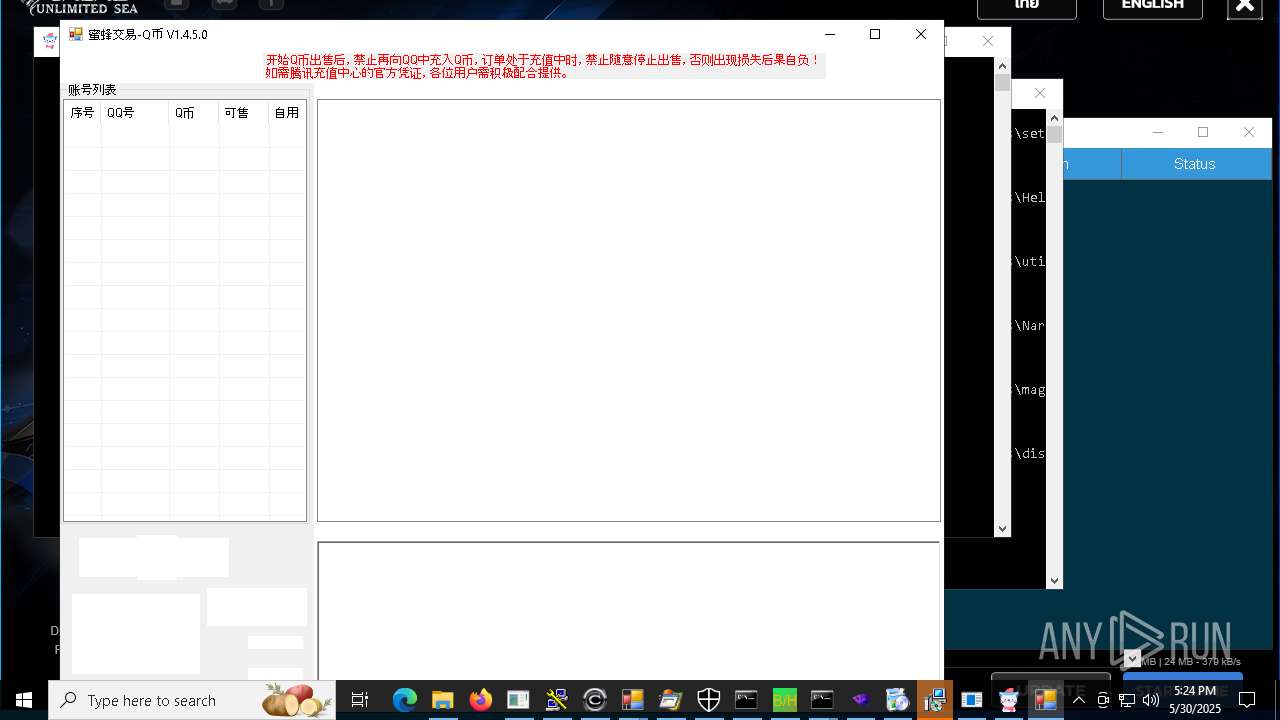The height and width of the screenshot is (720, 1280).
Task: Open File Explorer from taskbar
Action: (x=442, y=700)
